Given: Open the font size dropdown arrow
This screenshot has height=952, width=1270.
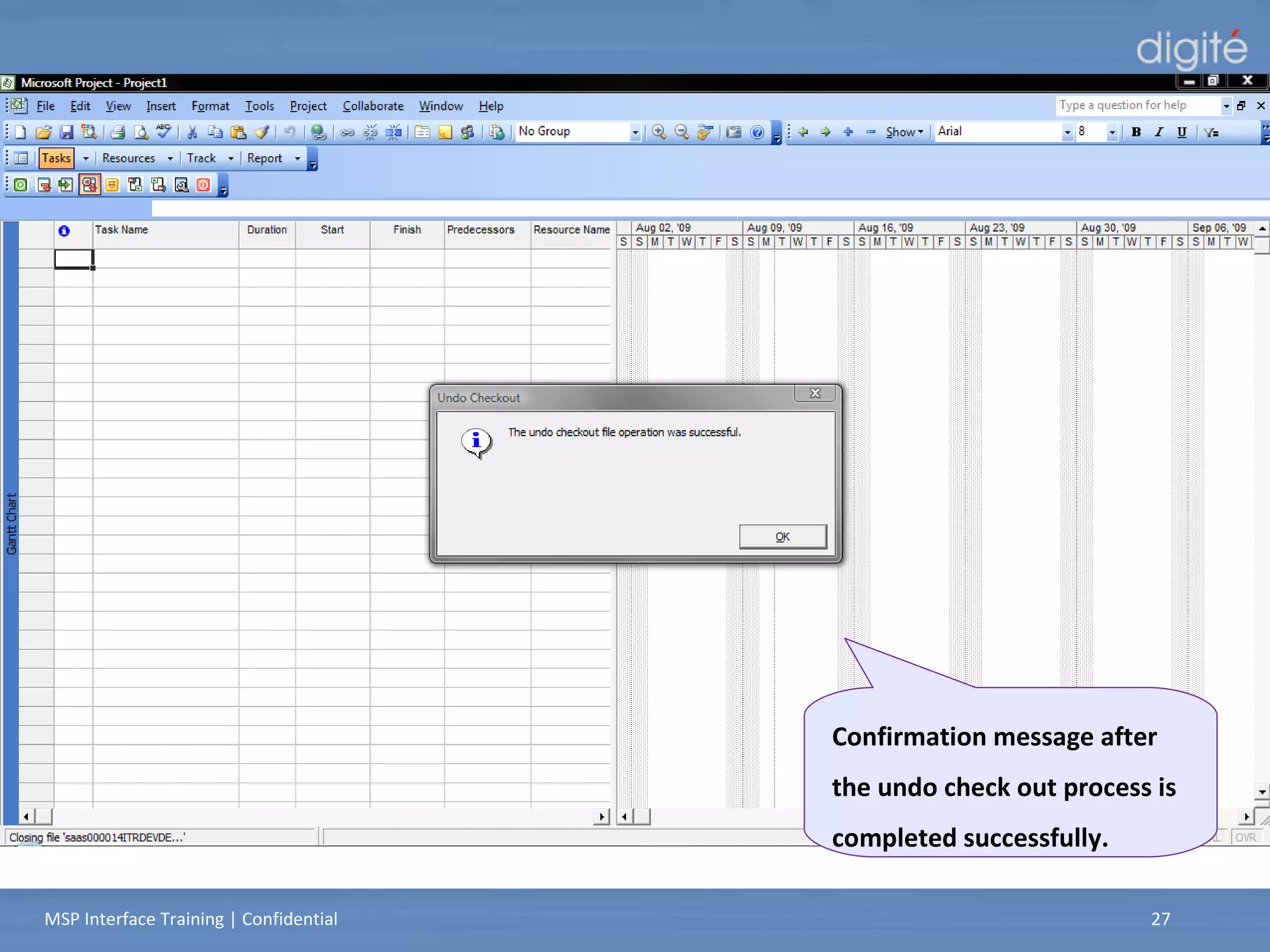Looking at the screenshot, I should tap(1112, 132).
